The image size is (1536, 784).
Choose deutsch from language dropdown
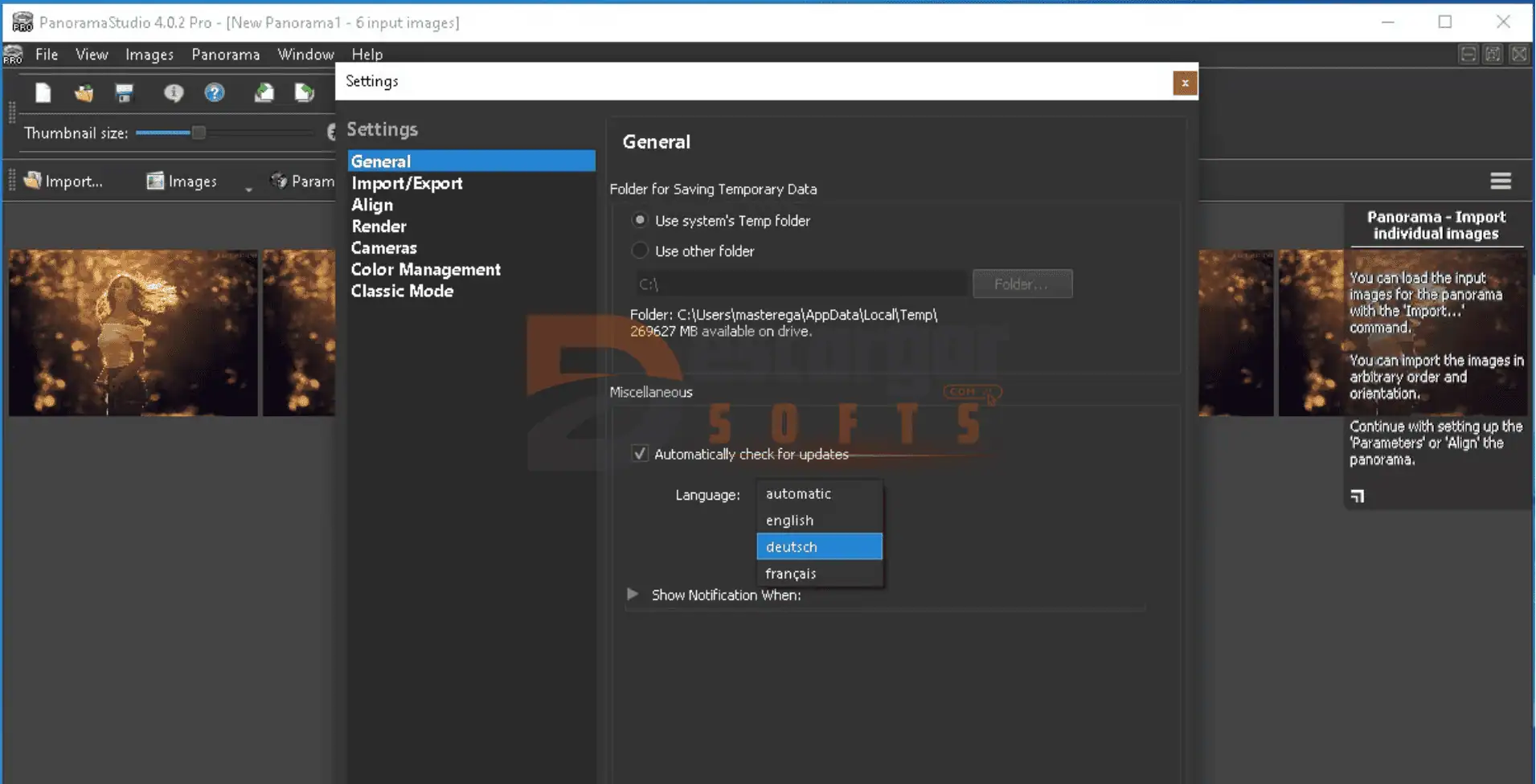(818, 547)
